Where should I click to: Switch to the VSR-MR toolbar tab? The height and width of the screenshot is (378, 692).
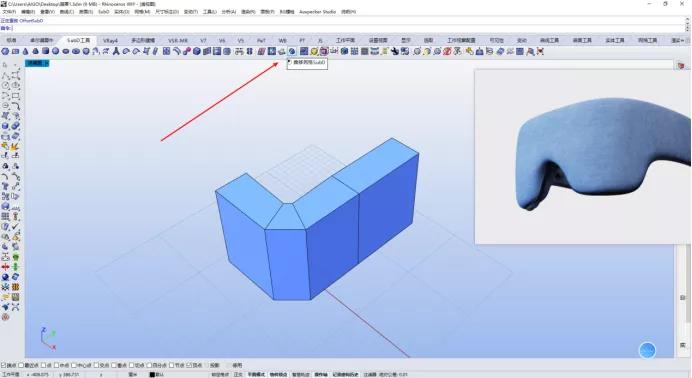click(x=178, y=40)
